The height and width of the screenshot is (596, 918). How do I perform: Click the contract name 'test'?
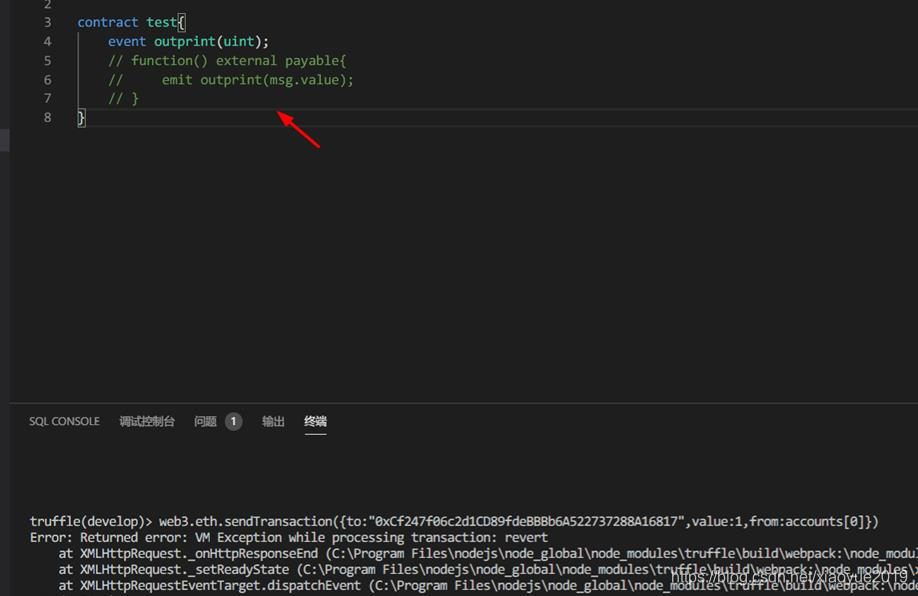pyautogui.click(x=161, y=22)
